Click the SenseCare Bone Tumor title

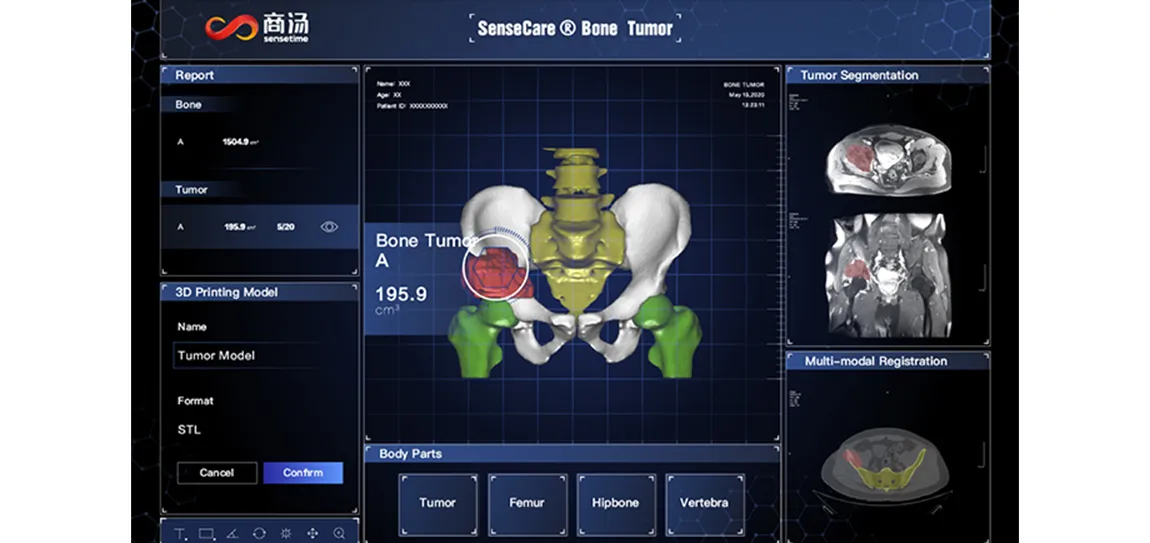point(575,29)
